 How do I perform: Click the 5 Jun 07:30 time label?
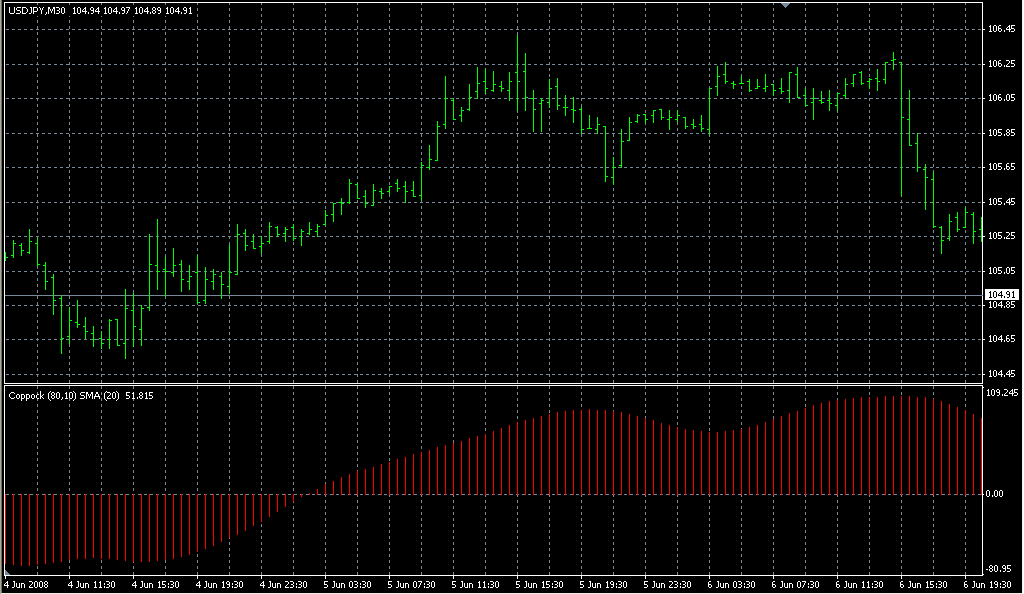tap(411, 585)
